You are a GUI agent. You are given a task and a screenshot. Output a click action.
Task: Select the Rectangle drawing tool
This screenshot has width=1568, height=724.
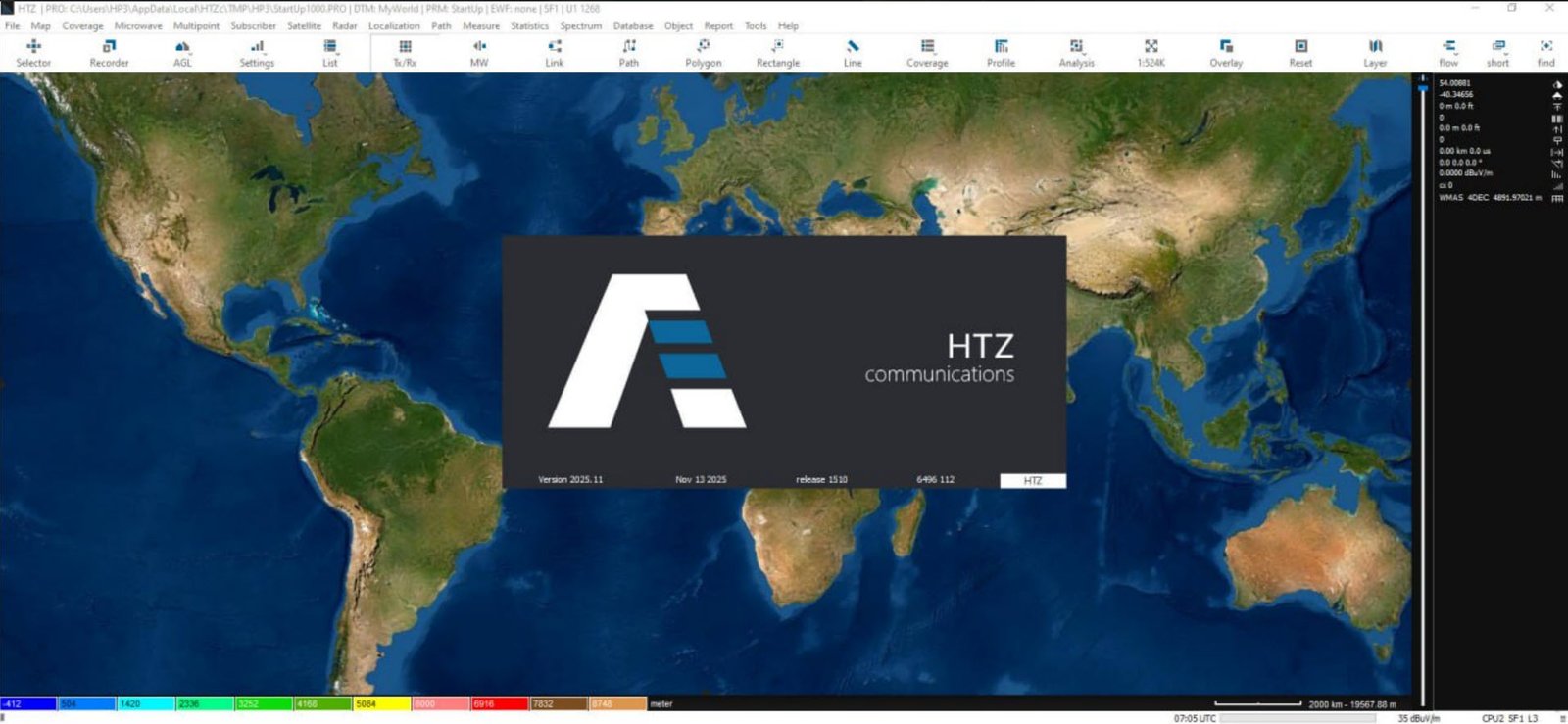[778, 53]
